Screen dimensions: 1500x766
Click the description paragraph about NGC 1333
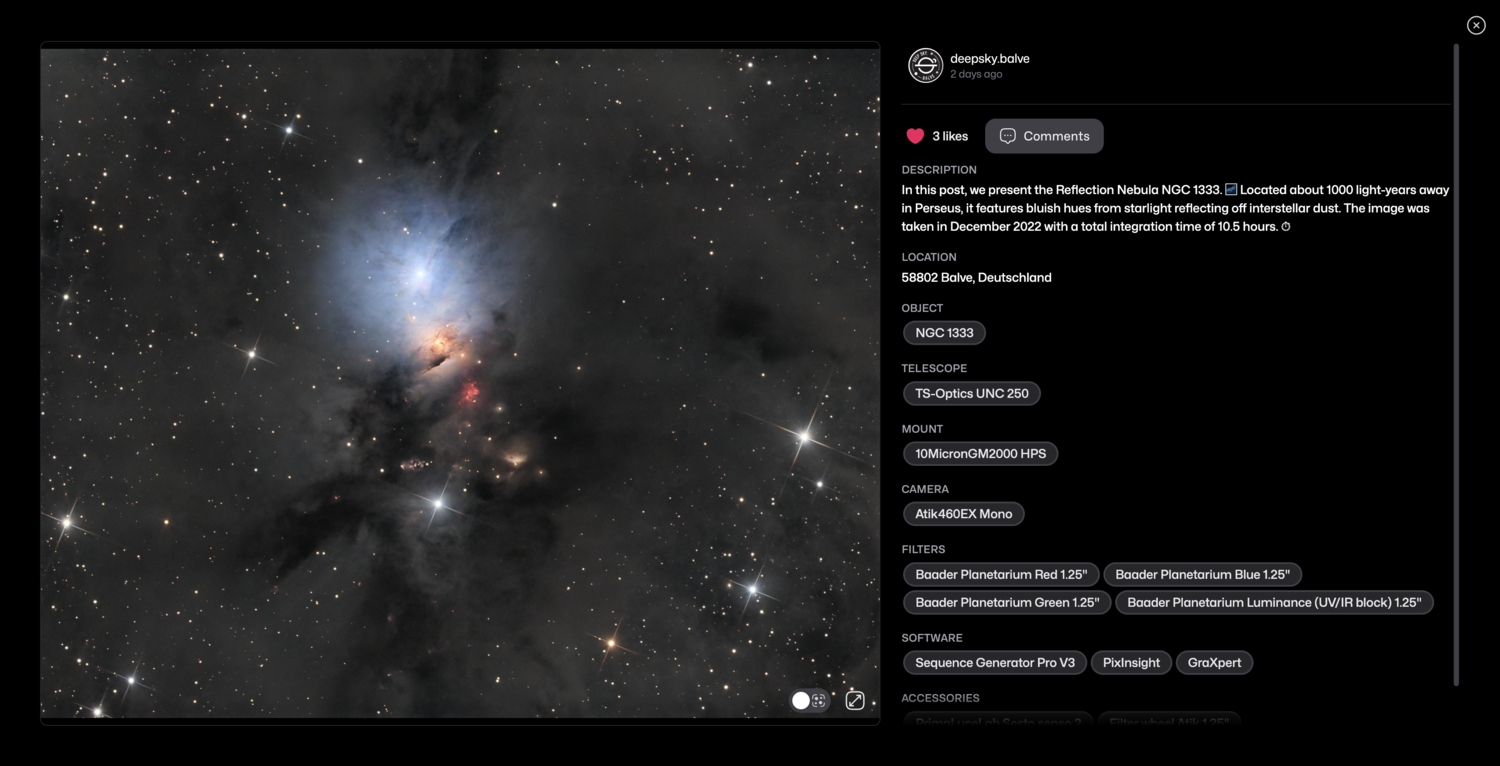tap(1175, 208)
